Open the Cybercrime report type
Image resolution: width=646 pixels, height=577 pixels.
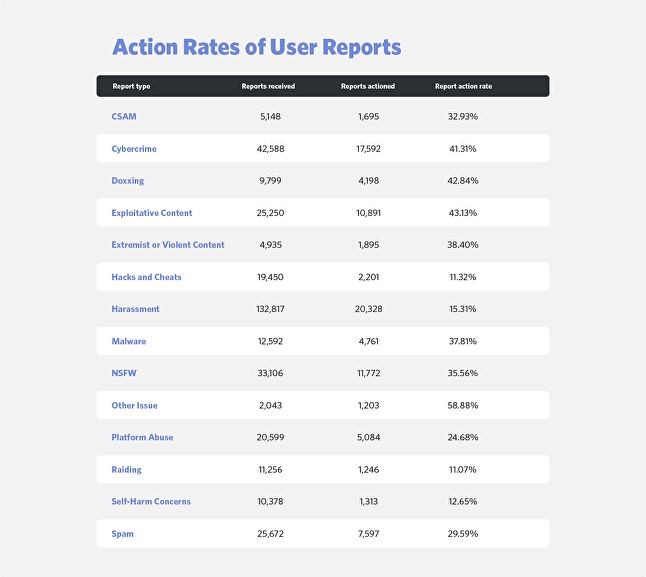click(134, 149)
